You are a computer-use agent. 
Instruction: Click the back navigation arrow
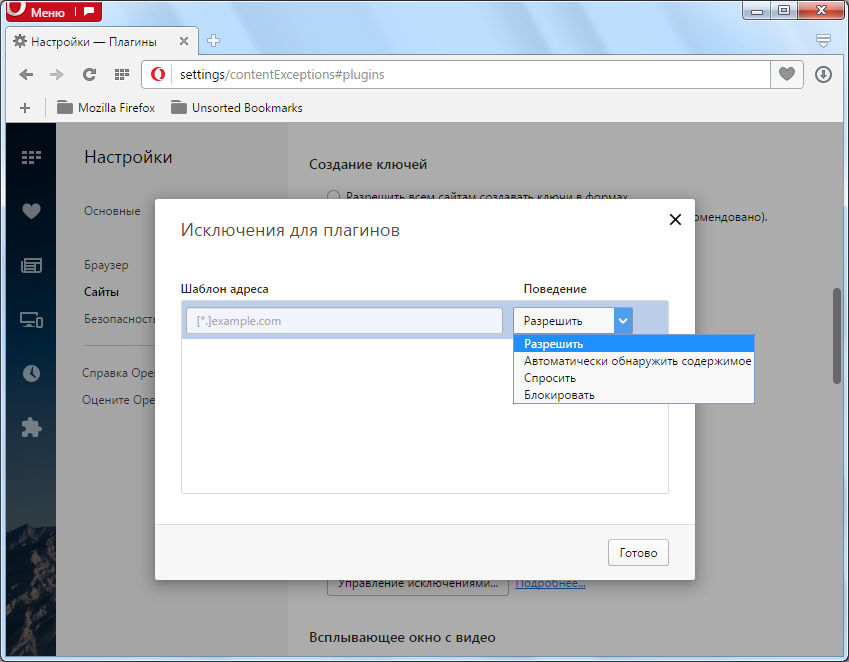[26, 75]
